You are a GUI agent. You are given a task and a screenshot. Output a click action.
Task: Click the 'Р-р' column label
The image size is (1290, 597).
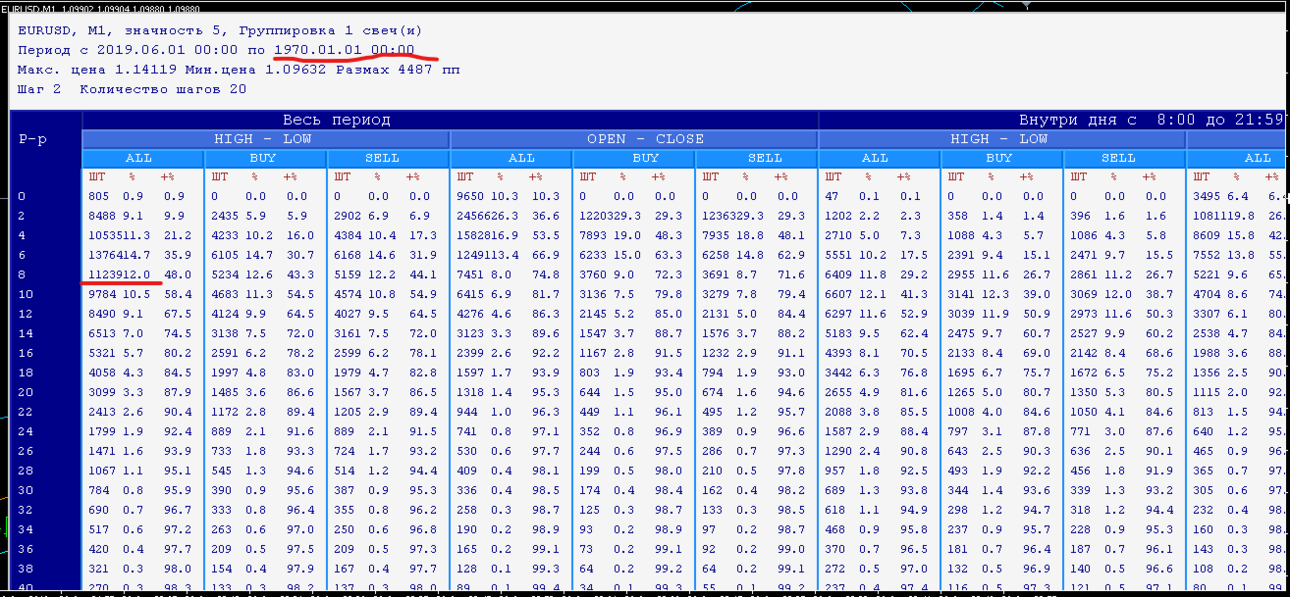click(x=33, y=139)
